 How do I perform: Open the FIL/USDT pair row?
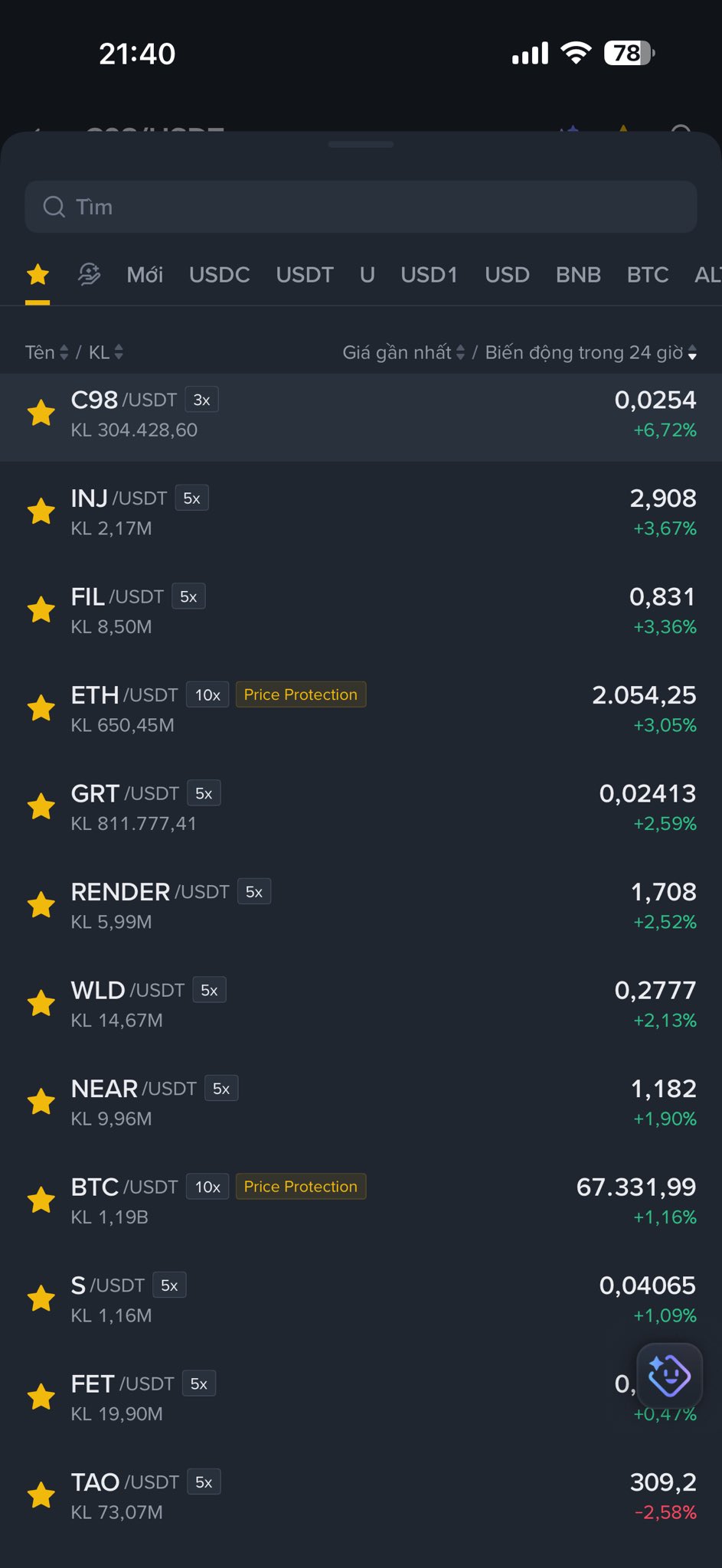[360, 610]
